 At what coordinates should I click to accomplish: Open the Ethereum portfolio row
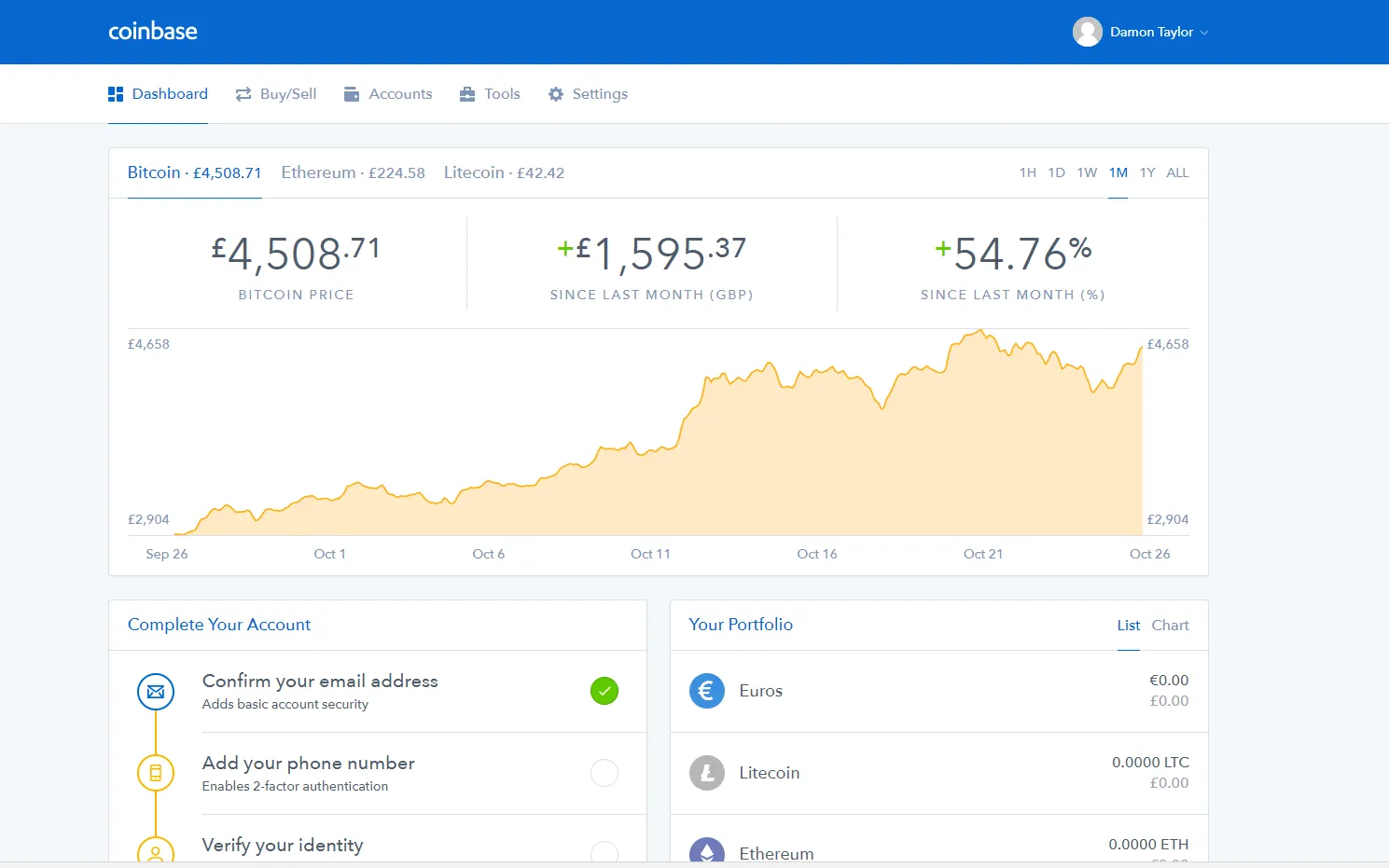939,840
